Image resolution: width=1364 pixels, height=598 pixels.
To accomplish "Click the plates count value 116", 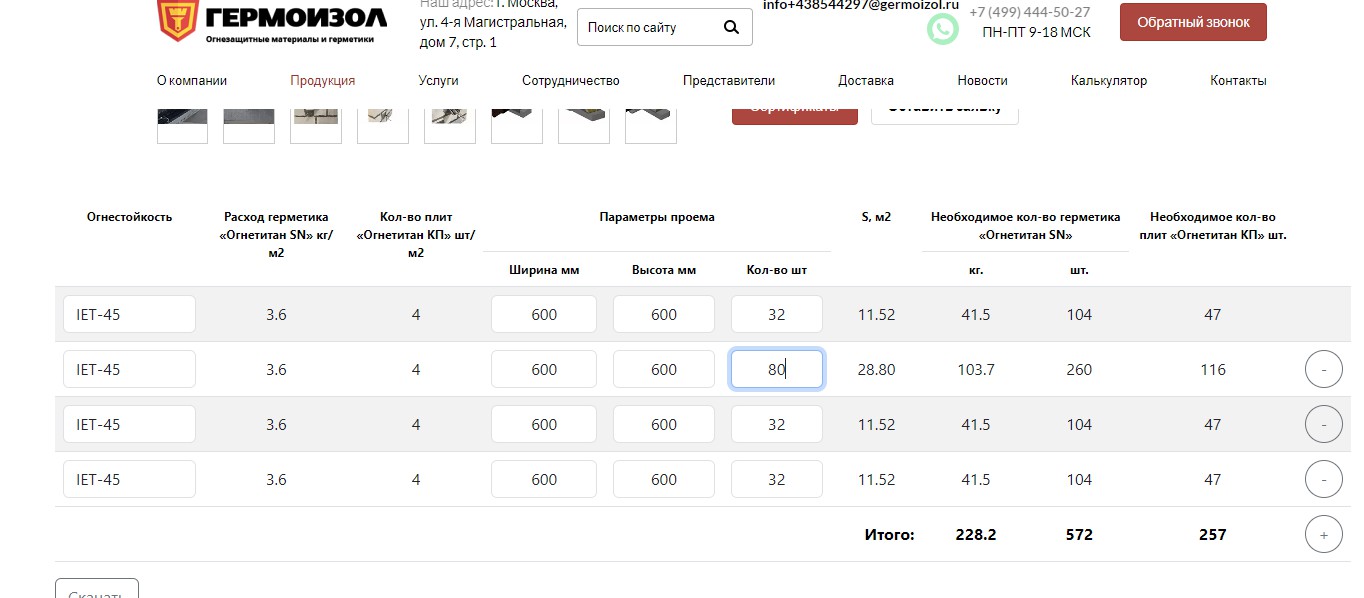I will [x=1213, y=370].
